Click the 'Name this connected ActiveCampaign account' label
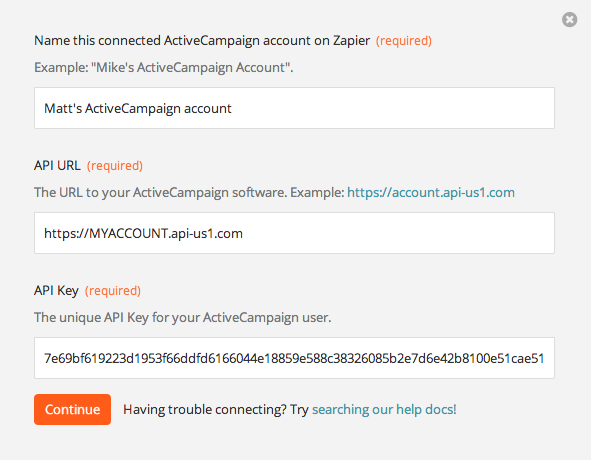The width and height of the screenshot is (591, 460). (x=202, y=41)
